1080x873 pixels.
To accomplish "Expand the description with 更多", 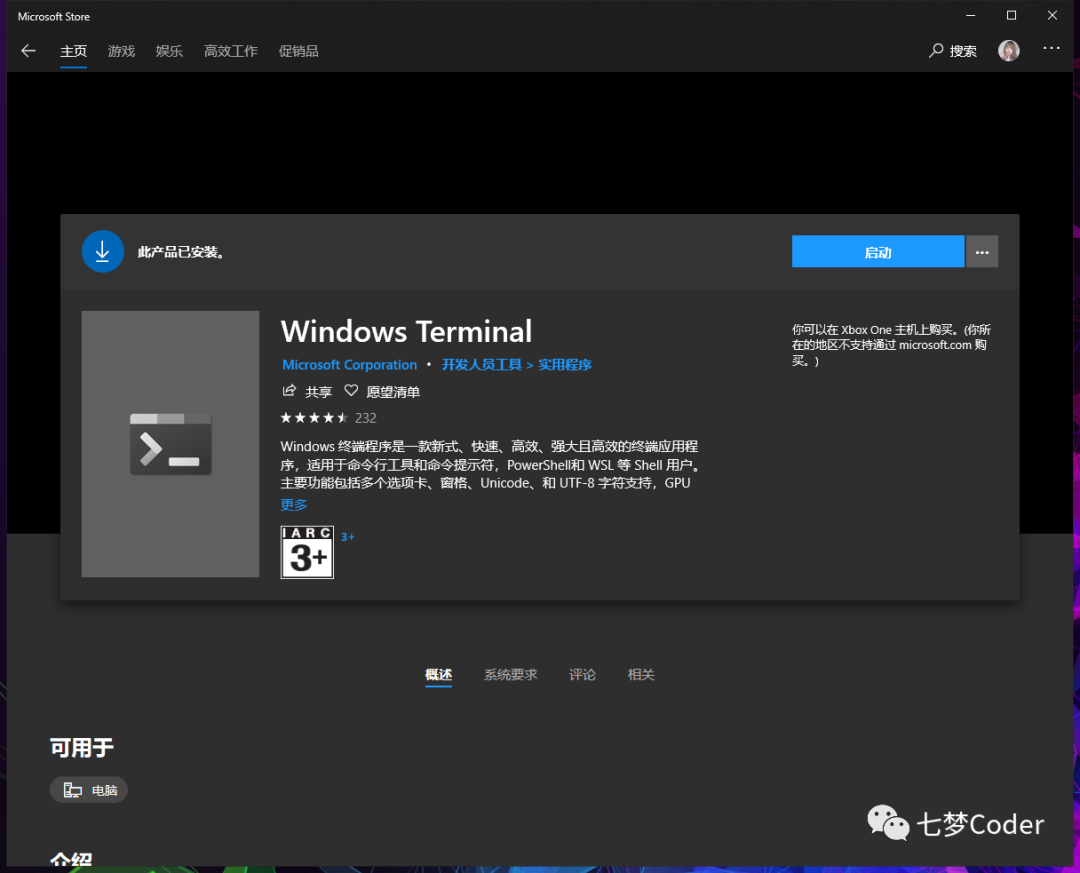I will click(x=293, y=504).
